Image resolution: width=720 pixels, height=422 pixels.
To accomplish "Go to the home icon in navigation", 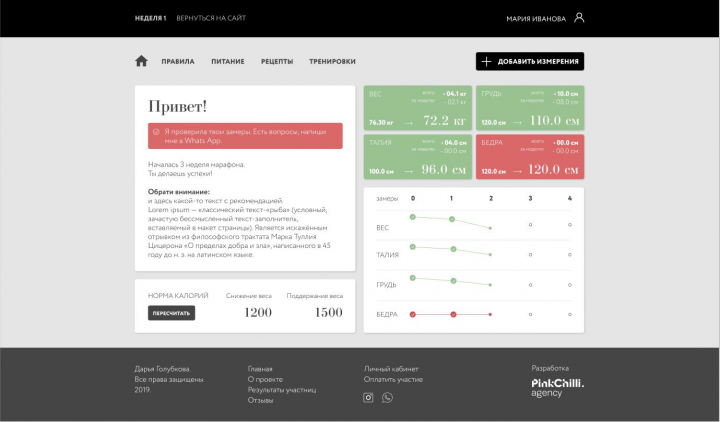I will pyautogui.click(x=141, y=61).
